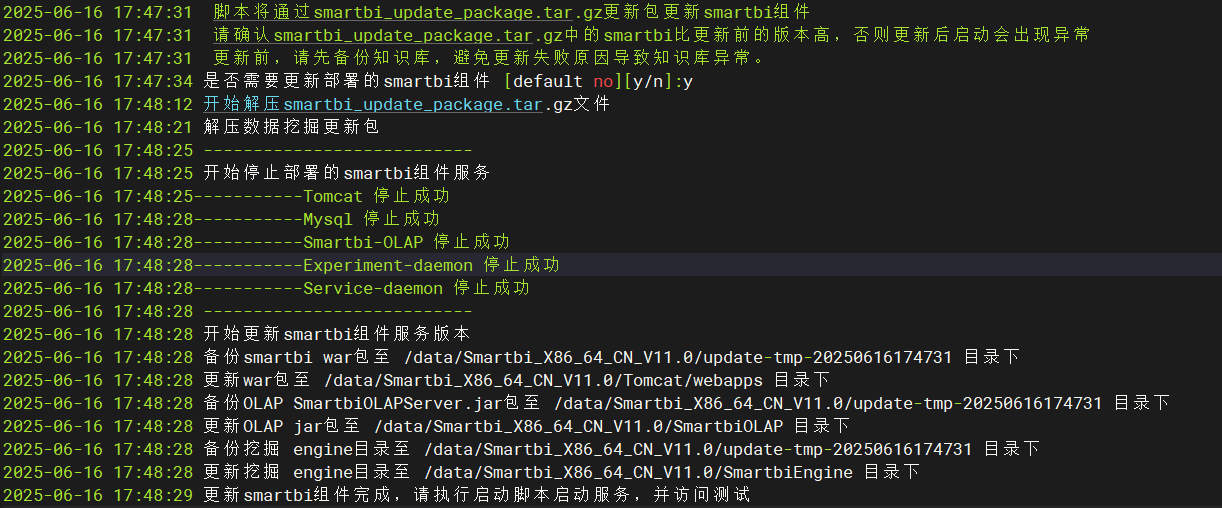Click the timestamp 2025-06-16 17:48:29
The height and width of the screenshot is (508, 1222).
click(x=98, y=495)
